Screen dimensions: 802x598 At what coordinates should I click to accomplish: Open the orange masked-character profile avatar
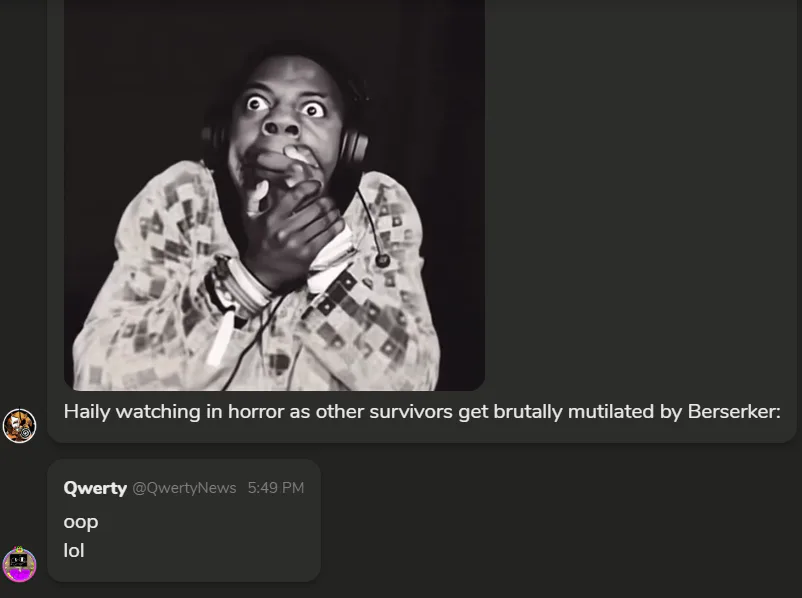(19, 426)
